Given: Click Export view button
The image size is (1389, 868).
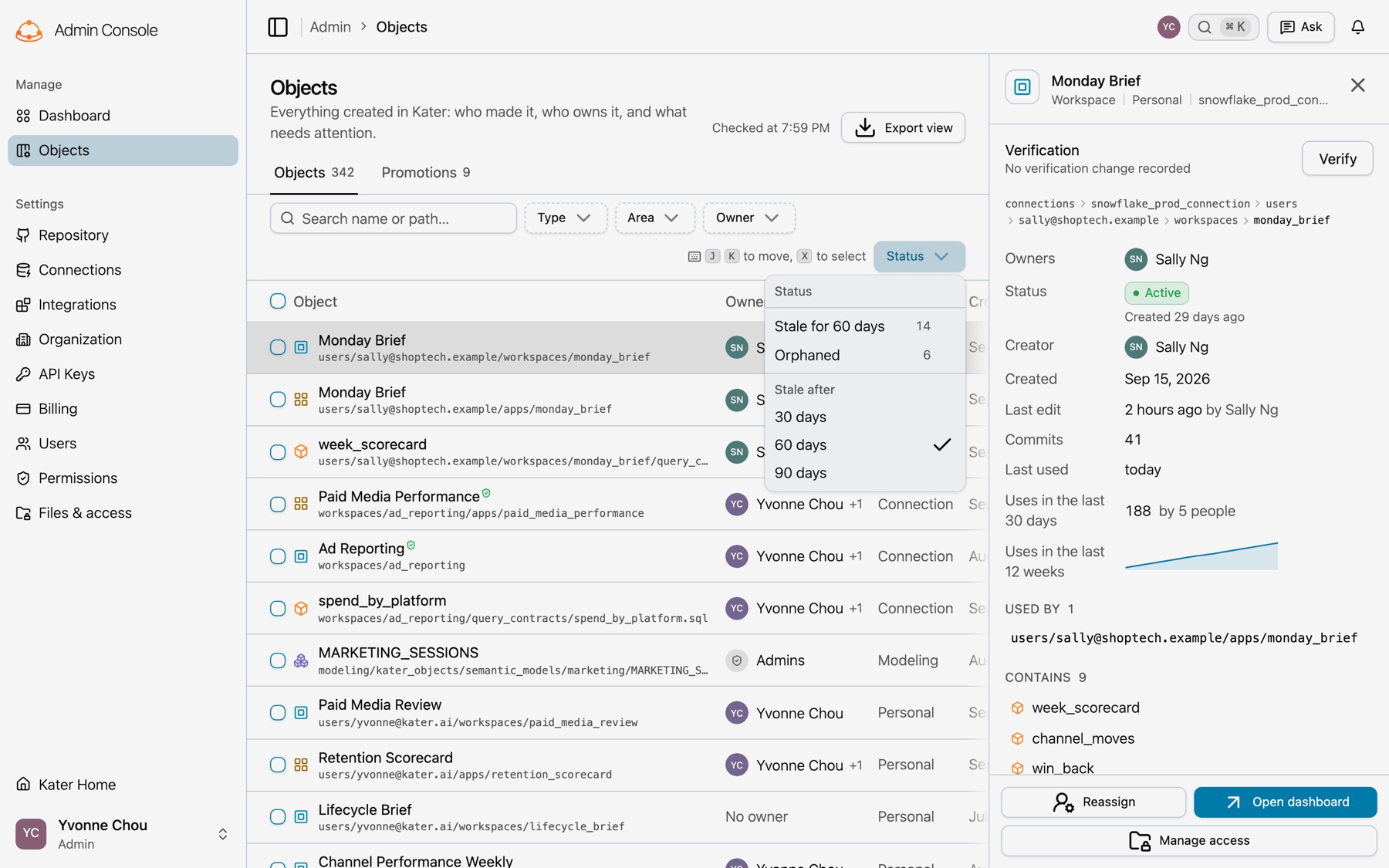Looking at the screenshot, I should click(x=903, y=128).
